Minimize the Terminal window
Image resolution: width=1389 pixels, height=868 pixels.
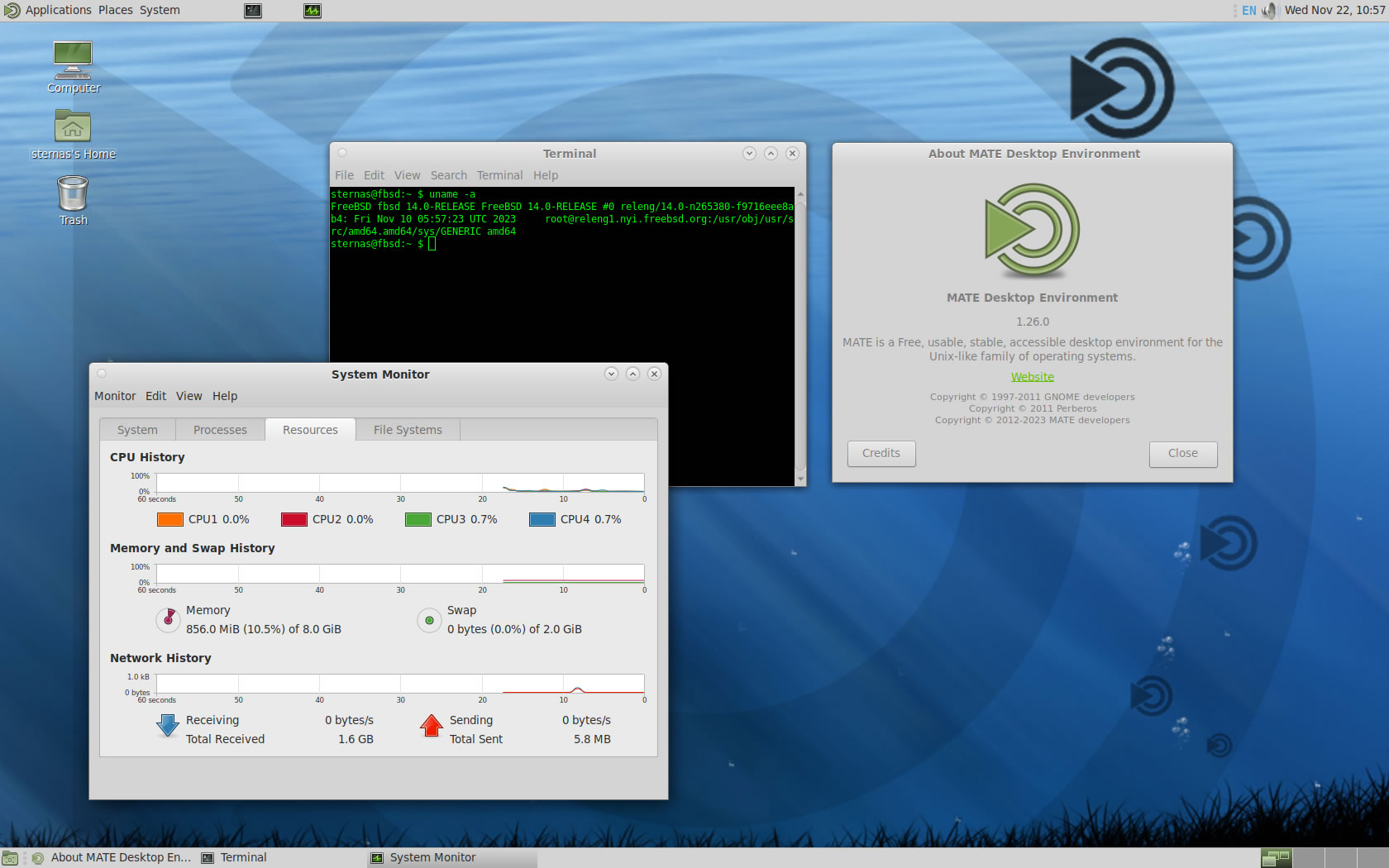749,153
